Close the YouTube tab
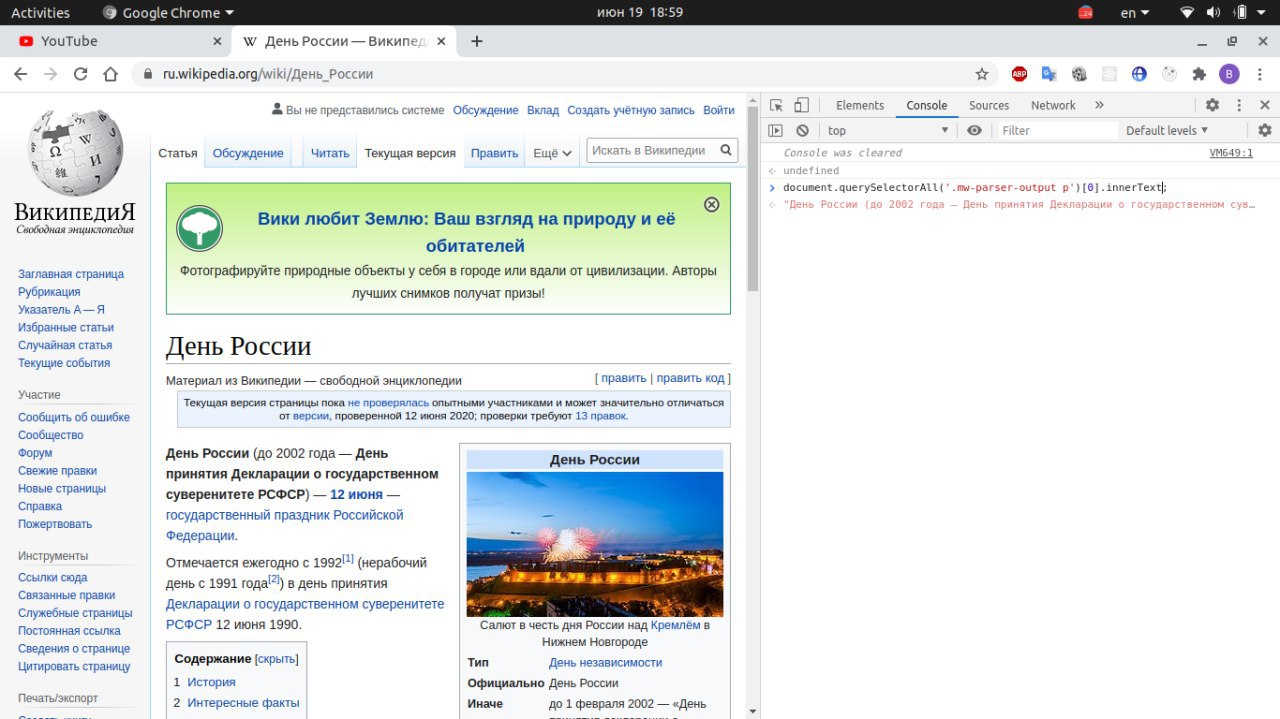Image resolution: width=1280 pixels, height=719 pixels. tap(217, 41)
